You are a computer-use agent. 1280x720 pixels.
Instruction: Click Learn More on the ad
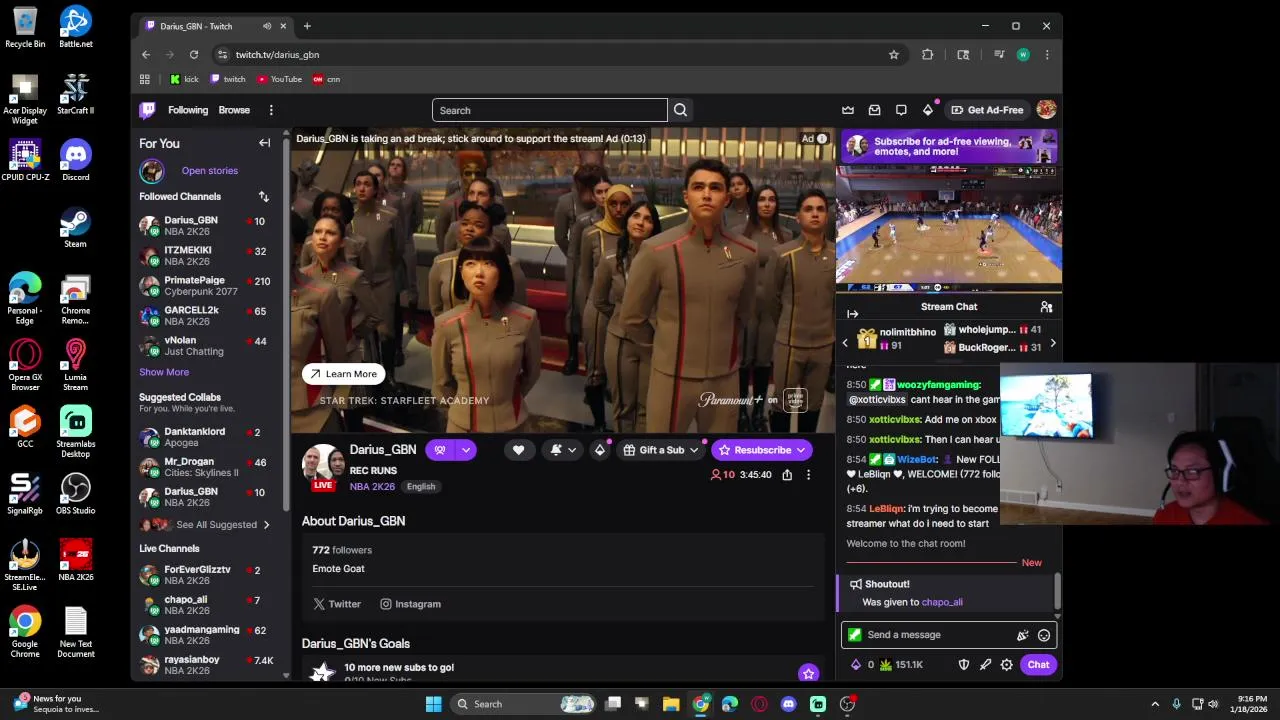coord(344,374)
